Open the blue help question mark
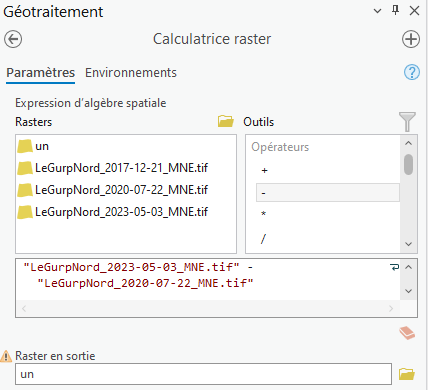The height and width of the screenshot is (390, 428). [x=412, y=72]
